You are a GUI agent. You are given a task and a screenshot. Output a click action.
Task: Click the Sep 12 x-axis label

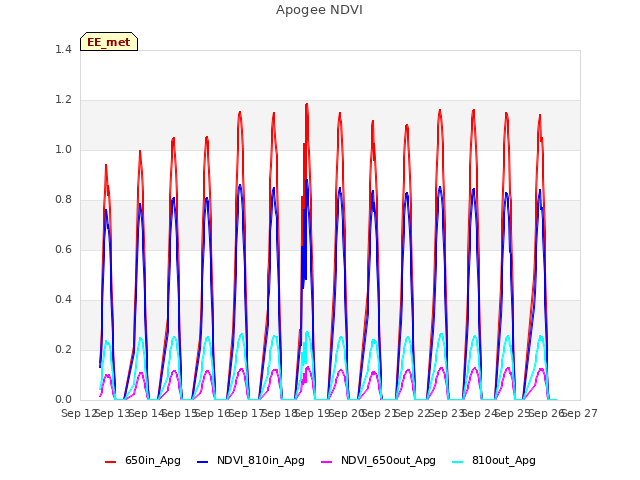(x=79, y=413)
